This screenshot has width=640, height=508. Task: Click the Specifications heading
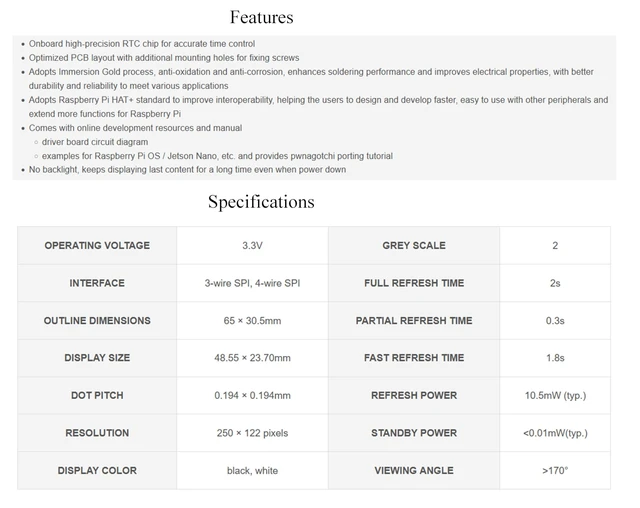click(261, 202)
